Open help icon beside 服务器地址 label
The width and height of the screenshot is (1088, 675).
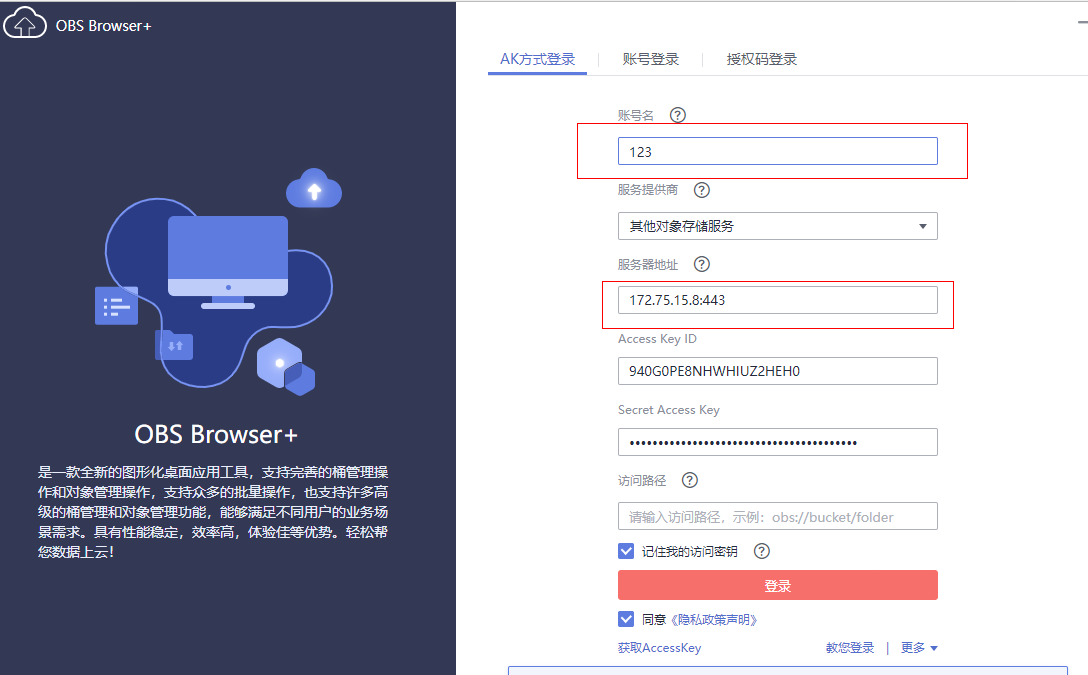point(702,264)
